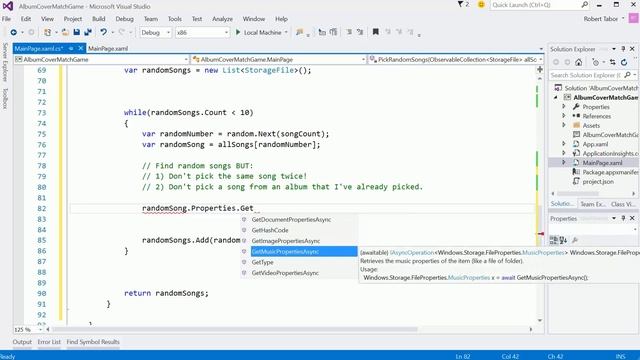Viewport: 640px width, 360px height.
Task: Click the editor split window handle icon
Action: pos(540,69)
